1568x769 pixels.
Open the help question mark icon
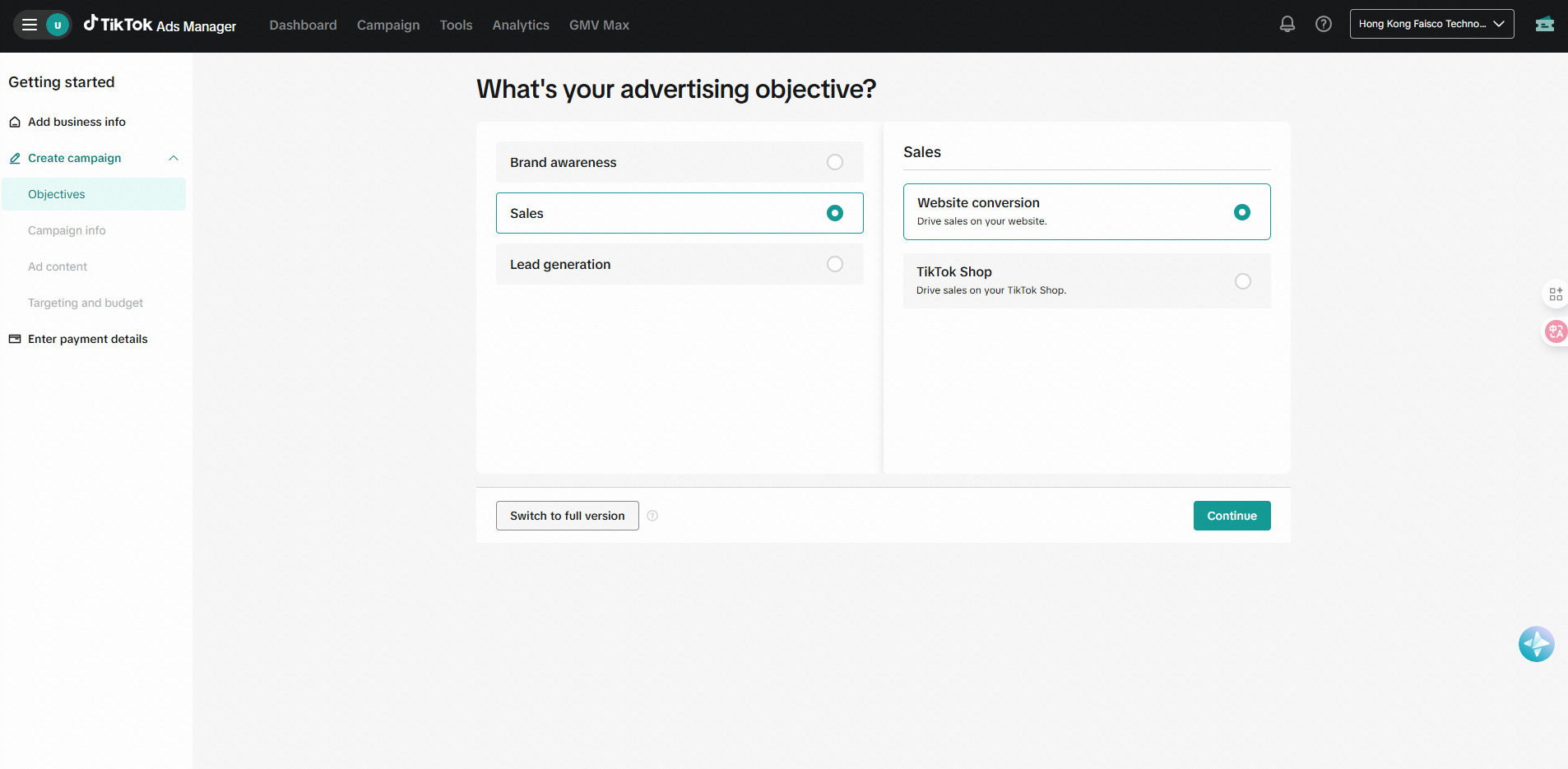[x=1323, y=25]
